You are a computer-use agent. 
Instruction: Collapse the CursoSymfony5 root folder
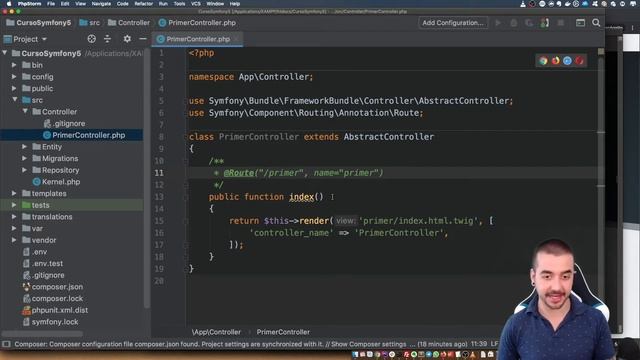point(5,53)
